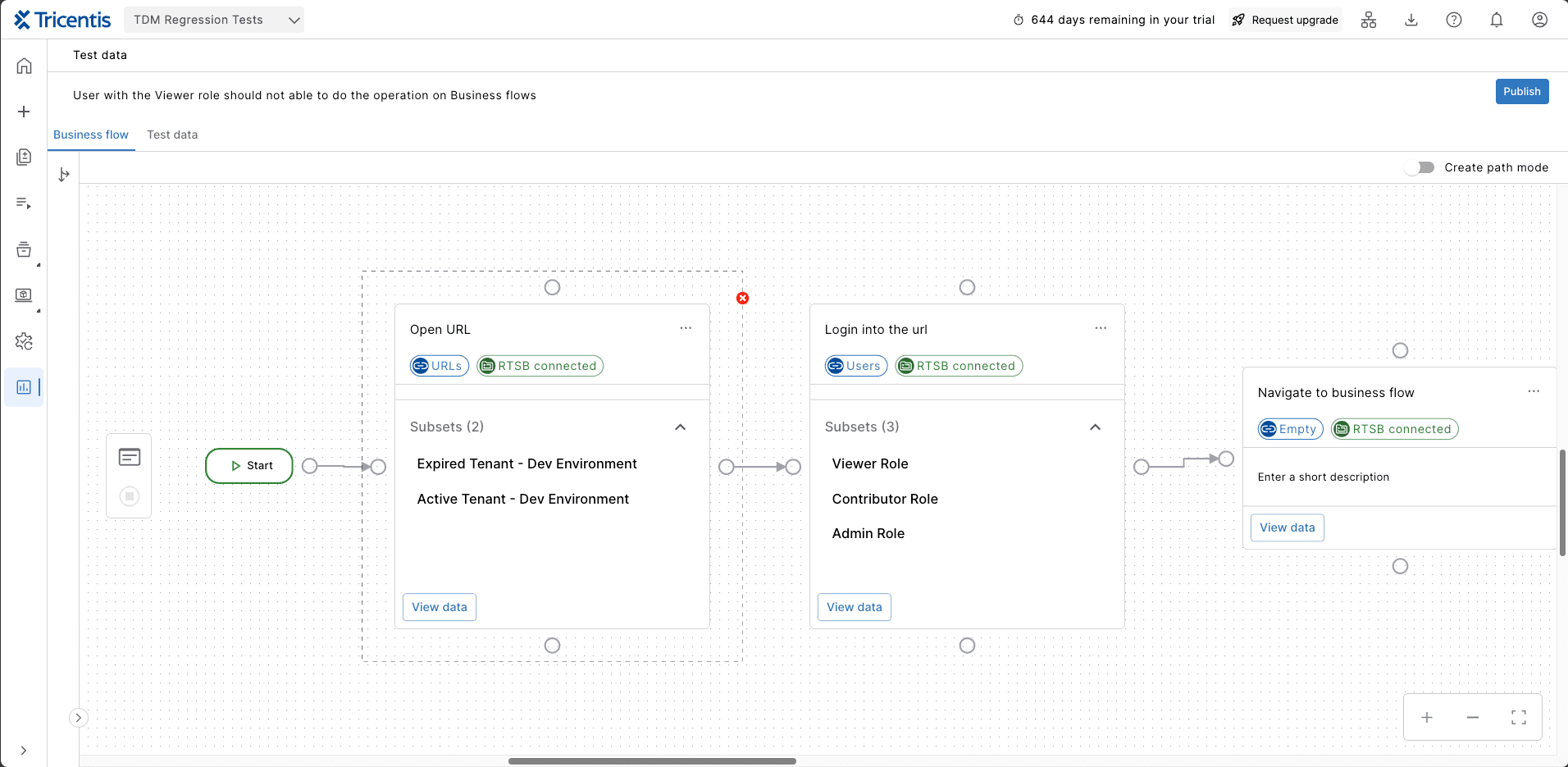This screenshot has height=767, width=1568.
Task: Switch to Test data tab
Action: click(172, 135)
